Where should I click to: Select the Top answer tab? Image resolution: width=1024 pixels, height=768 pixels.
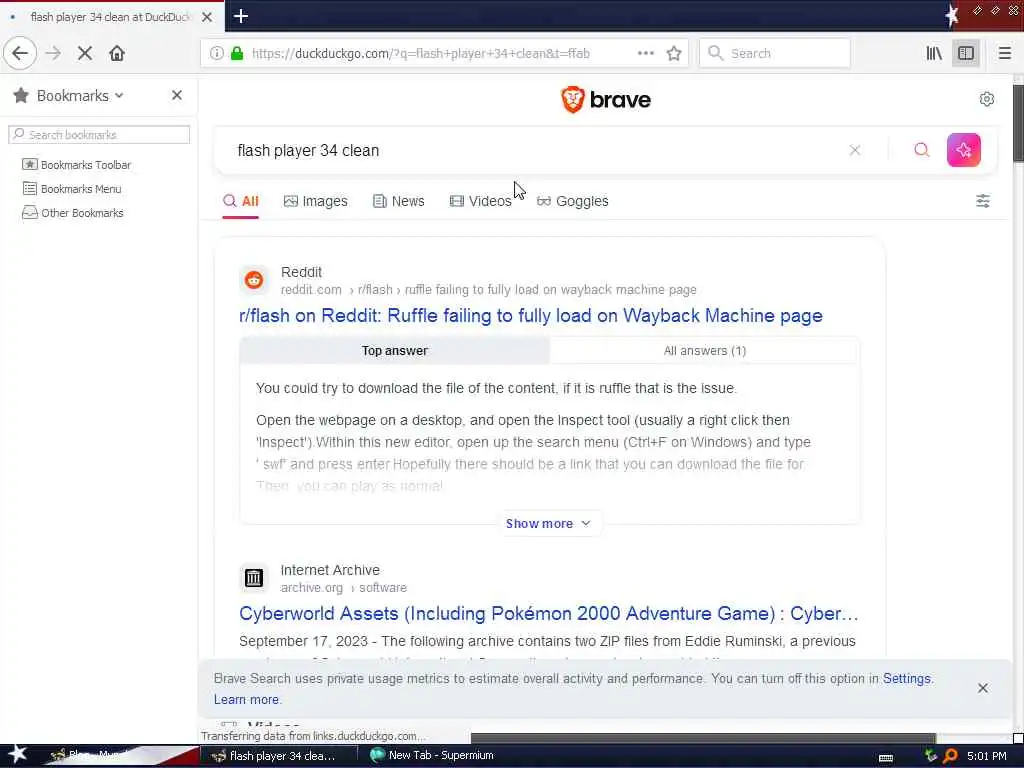pyautogui.click(x=394, y=351)
